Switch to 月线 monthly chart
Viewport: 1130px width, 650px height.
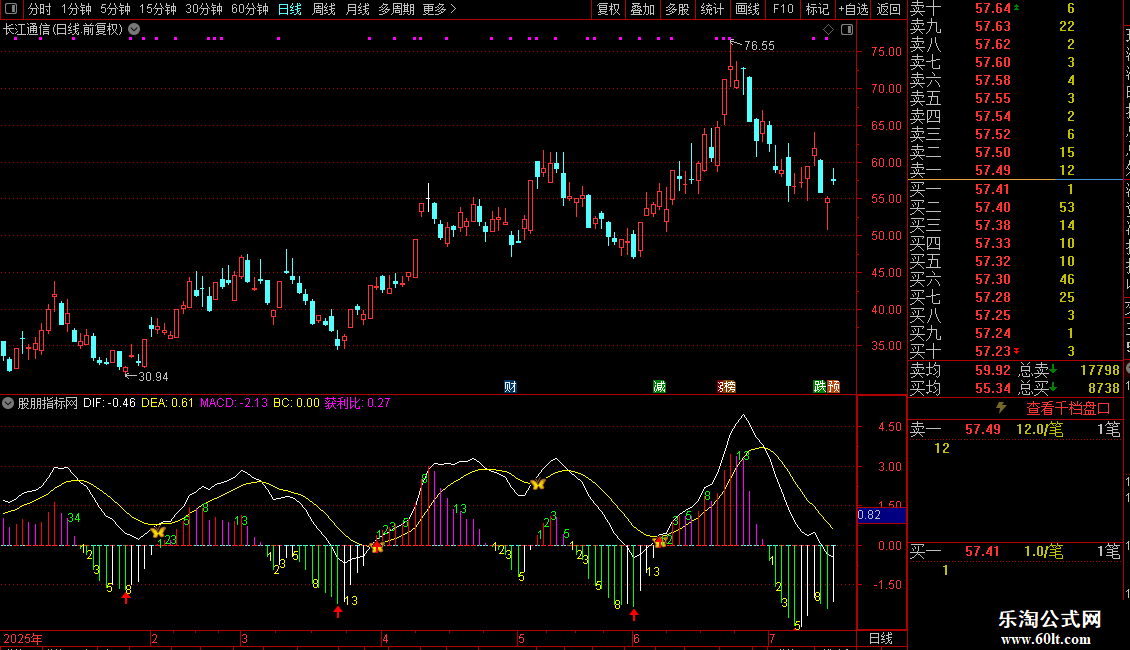coord(357,9)
